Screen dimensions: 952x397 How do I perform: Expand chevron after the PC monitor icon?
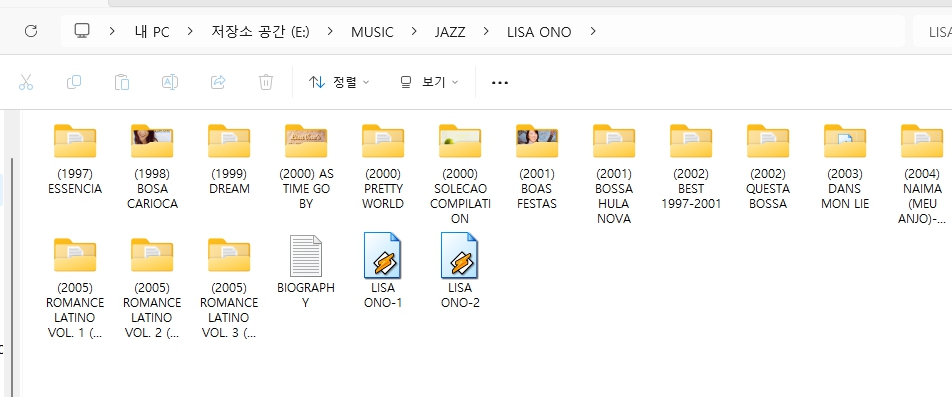coord(112,32)
